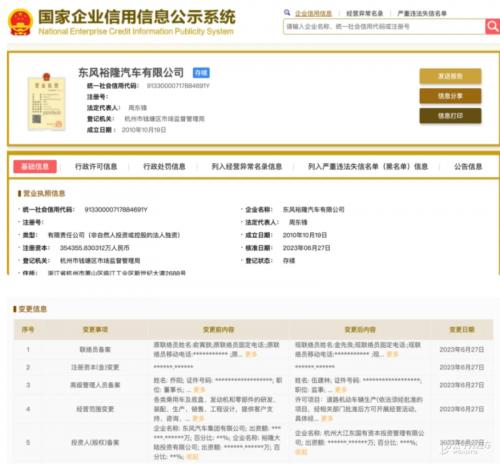Click the national emblem site logo
Viewport: 500px width, 464px height.
tap(20, 22)
